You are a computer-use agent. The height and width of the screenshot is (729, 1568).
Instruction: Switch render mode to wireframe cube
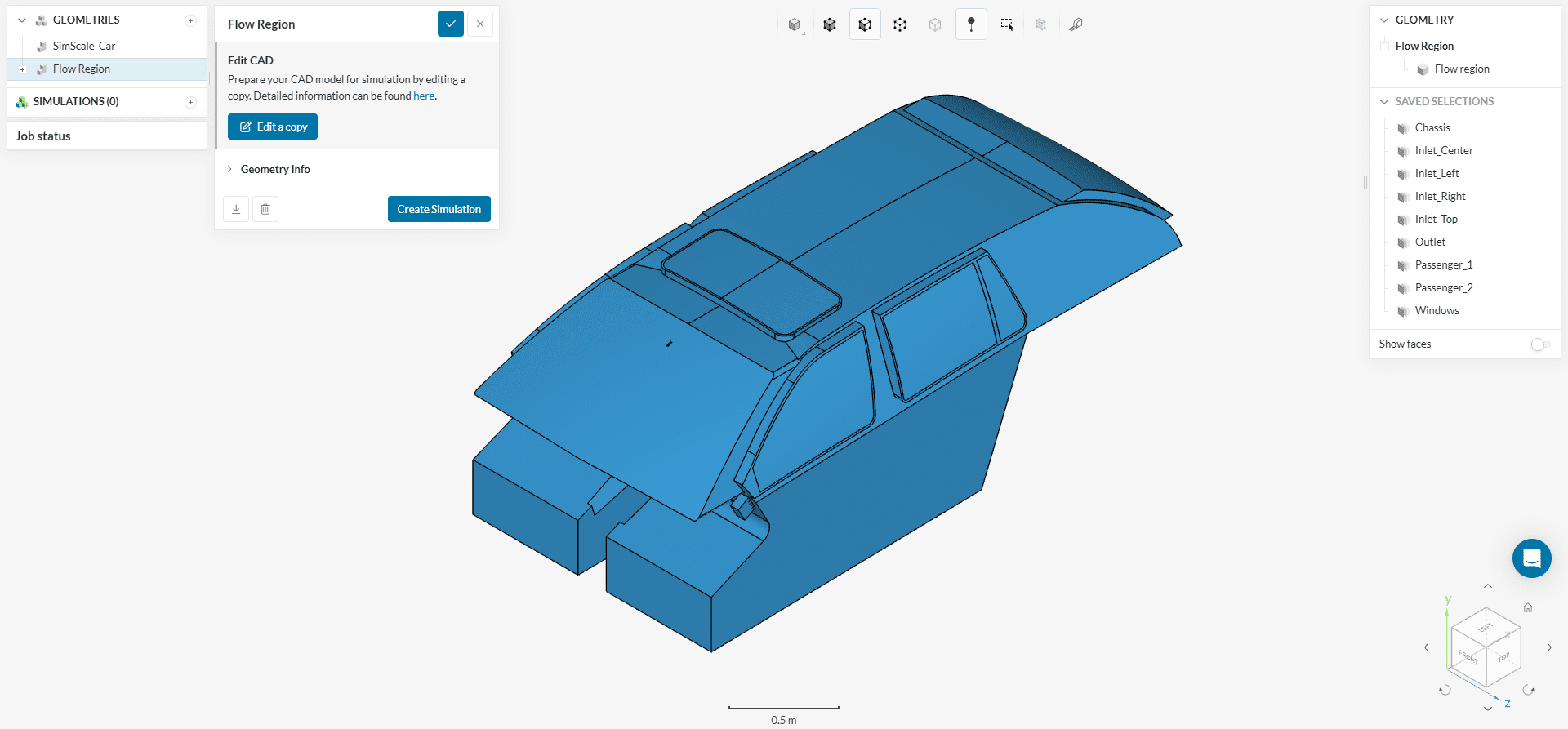900,24
